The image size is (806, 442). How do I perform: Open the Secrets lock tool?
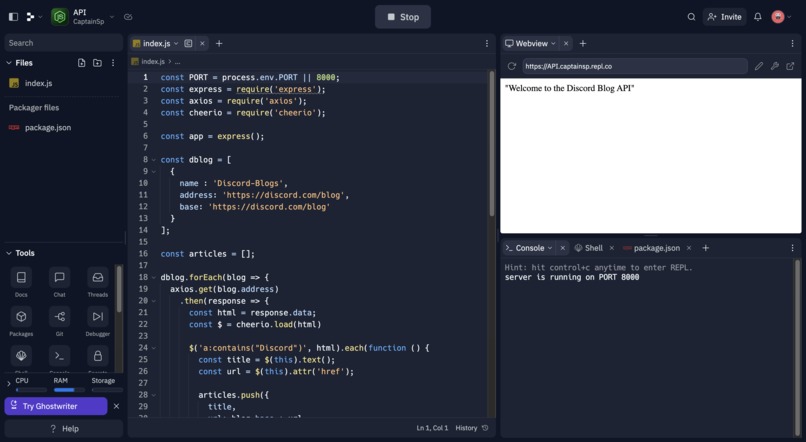[x=98, y=356]
